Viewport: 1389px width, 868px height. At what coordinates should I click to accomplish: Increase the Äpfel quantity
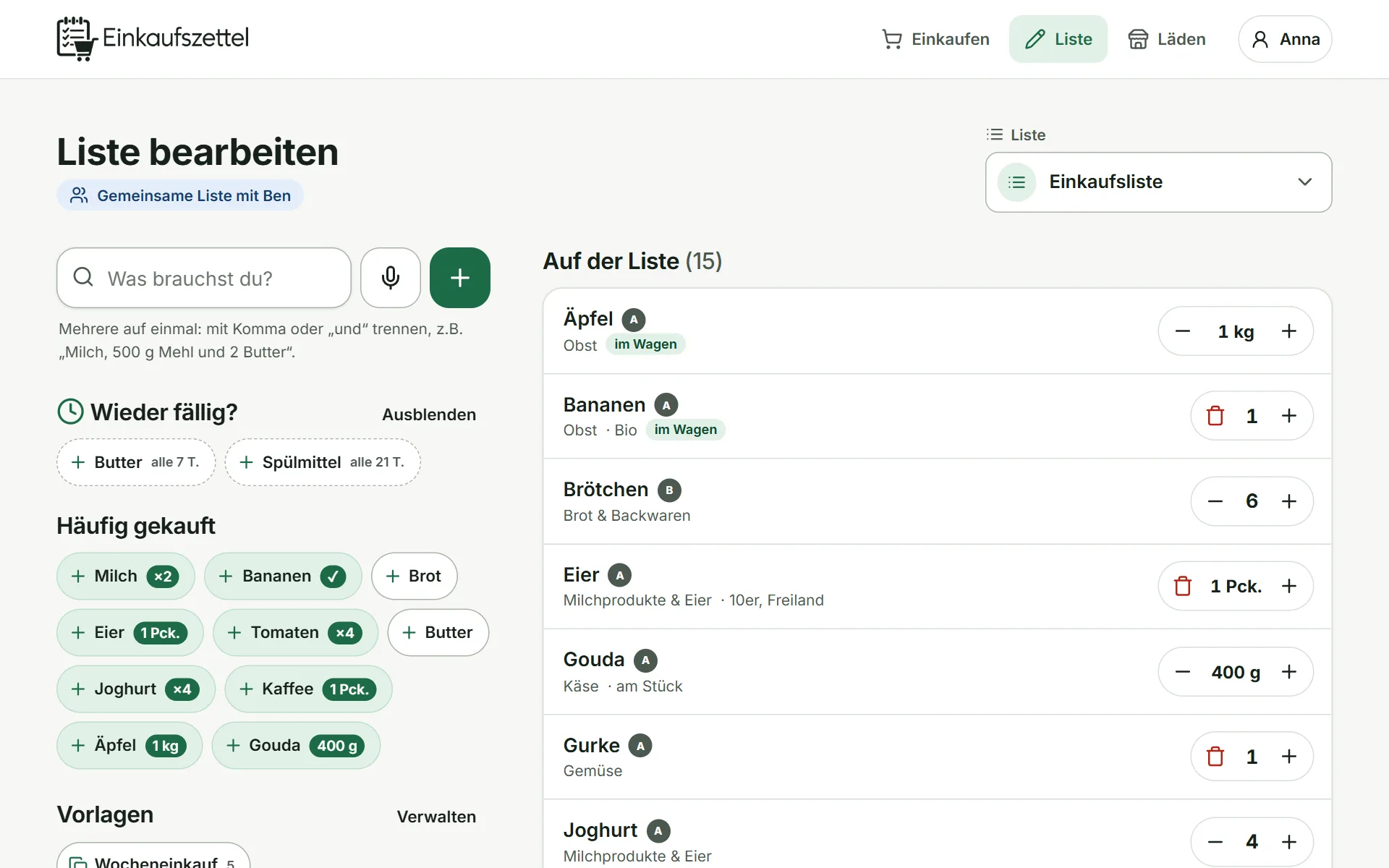click(1289, 331)
